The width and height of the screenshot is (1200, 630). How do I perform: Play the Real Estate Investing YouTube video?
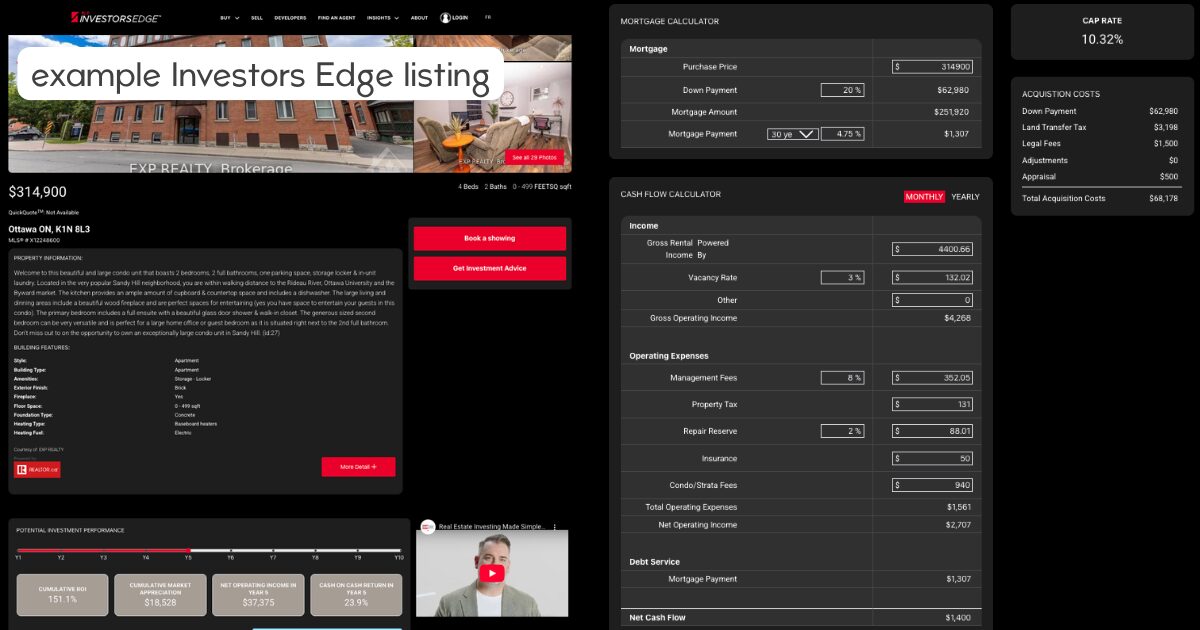[x=491, y=573]
